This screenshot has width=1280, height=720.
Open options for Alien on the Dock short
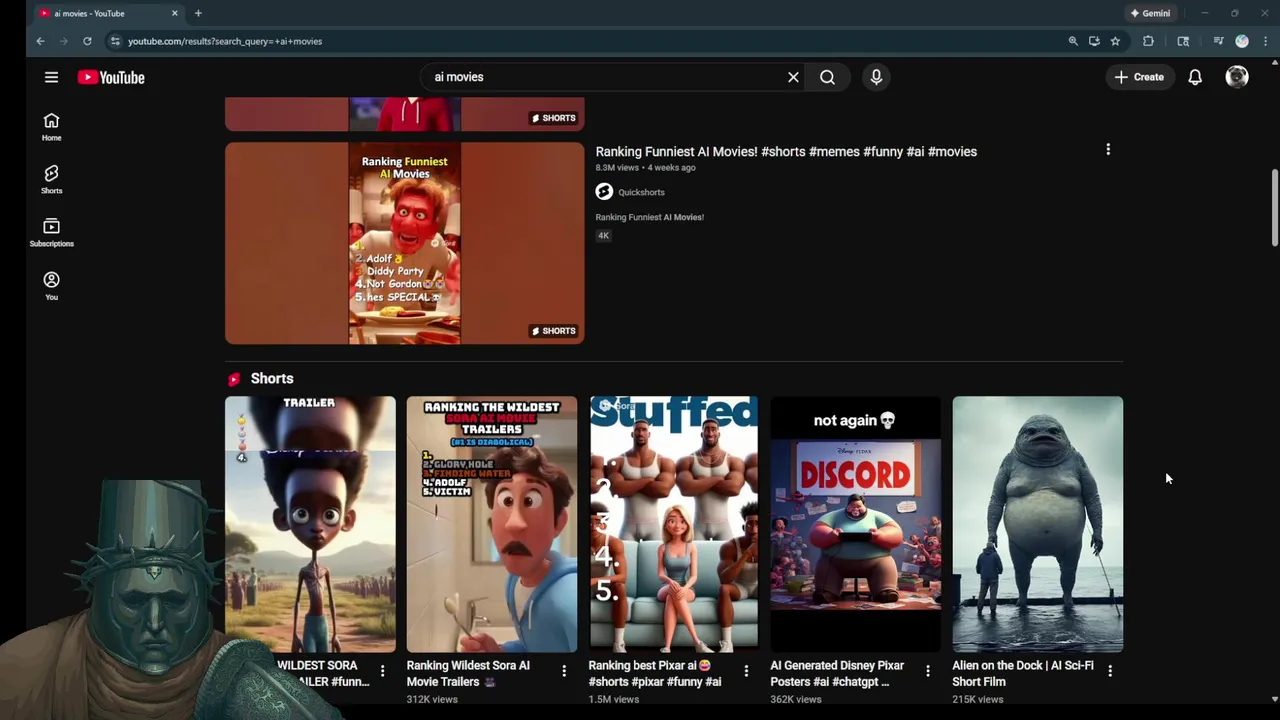coord(1110,670)
